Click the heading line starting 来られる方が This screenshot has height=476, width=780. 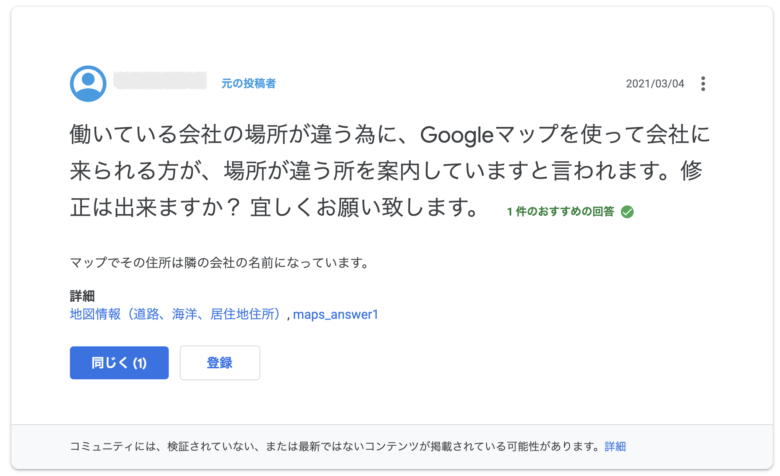pos(386,171)
